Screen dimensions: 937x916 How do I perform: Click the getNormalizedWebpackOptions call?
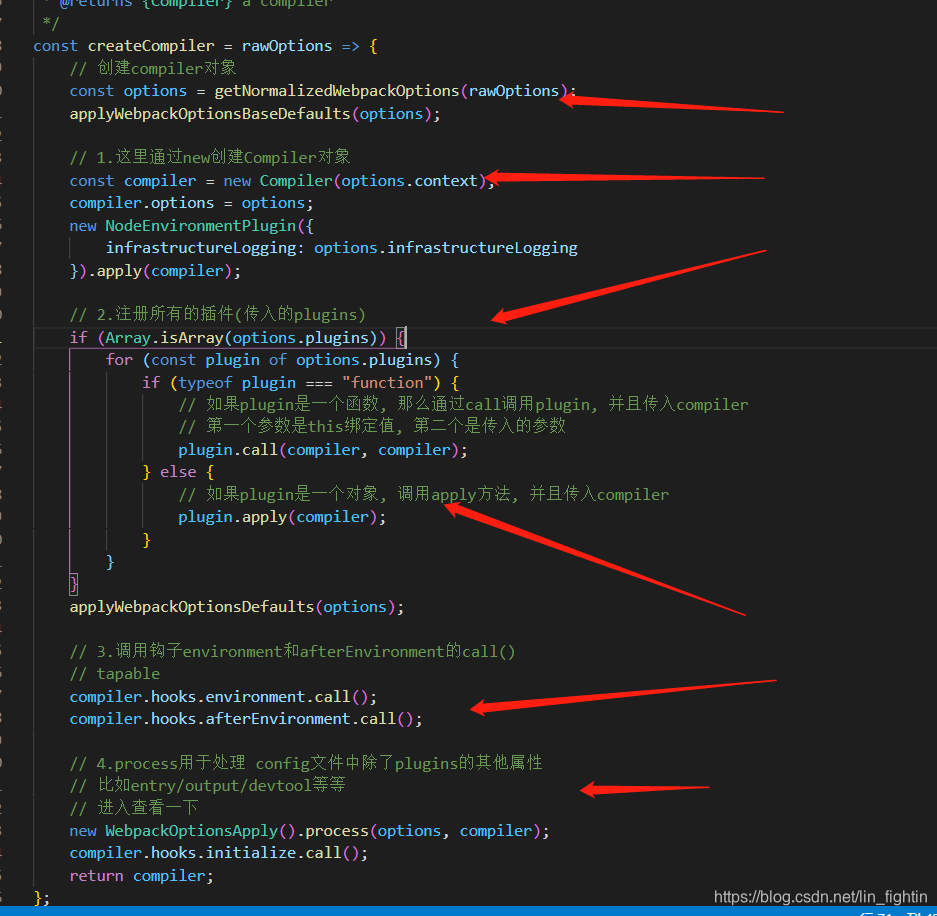pos(336,91)
